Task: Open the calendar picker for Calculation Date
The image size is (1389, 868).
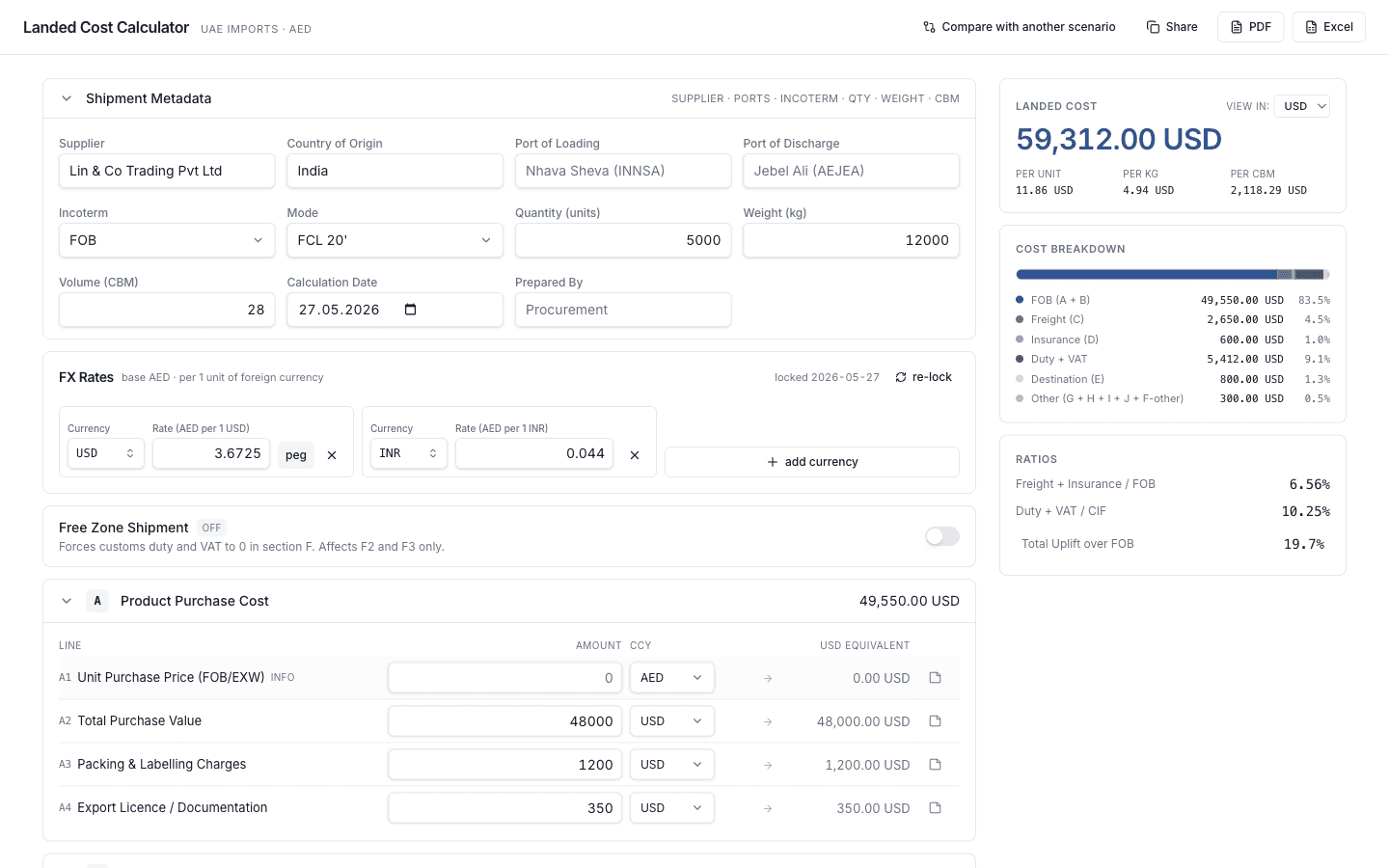Action: 410,310
